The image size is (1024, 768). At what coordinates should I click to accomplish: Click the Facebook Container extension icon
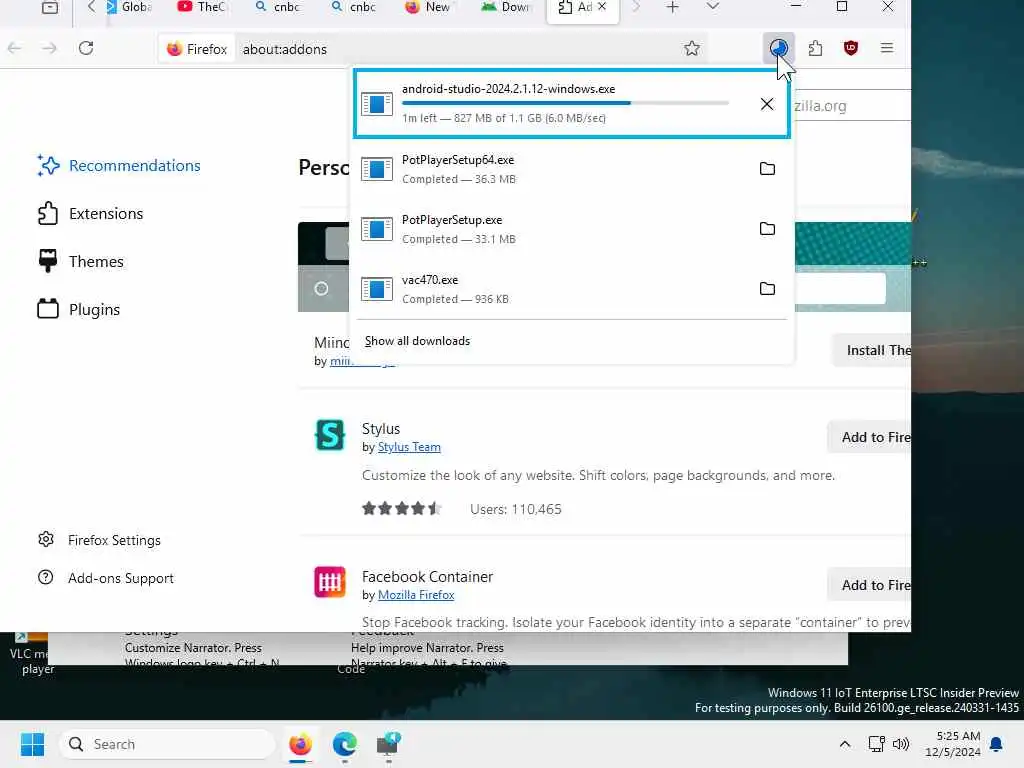click(330, 582)
